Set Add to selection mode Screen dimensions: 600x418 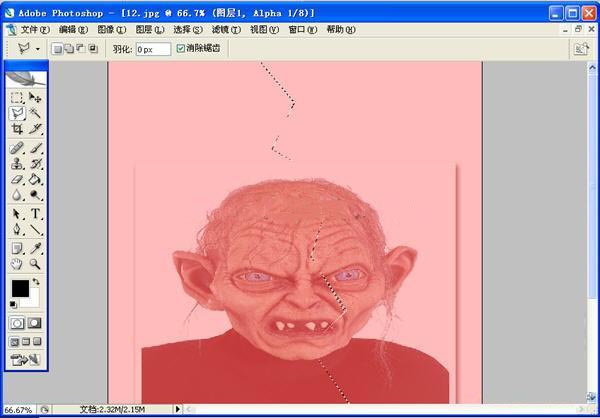pos(69,49)
